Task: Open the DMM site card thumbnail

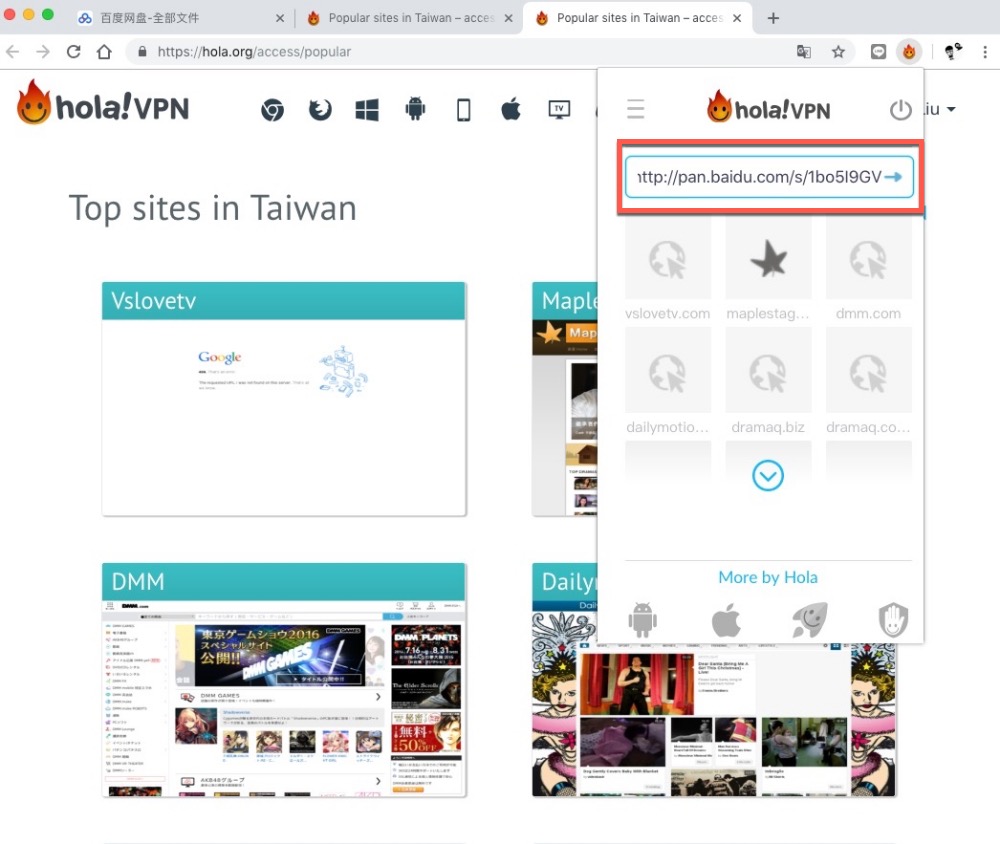Action: click(284, 698)
